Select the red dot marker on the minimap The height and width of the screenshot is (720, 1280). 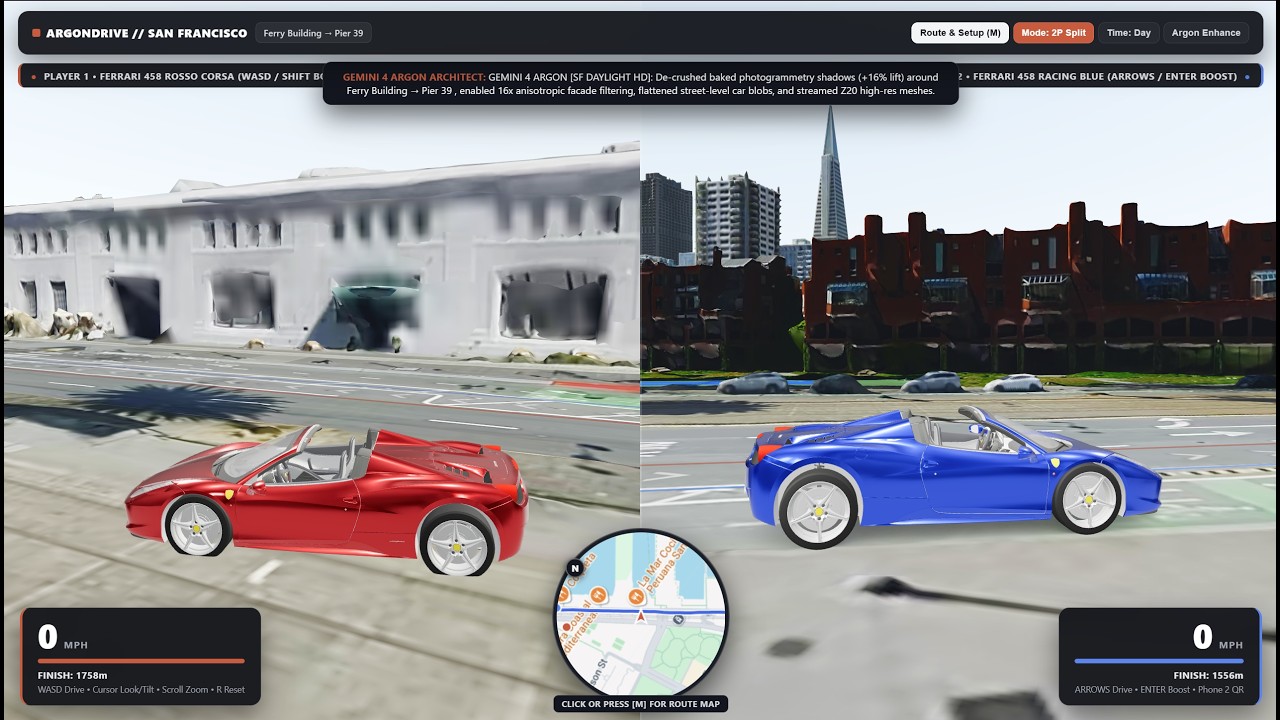pyautogui.click(x=566, y=627)
